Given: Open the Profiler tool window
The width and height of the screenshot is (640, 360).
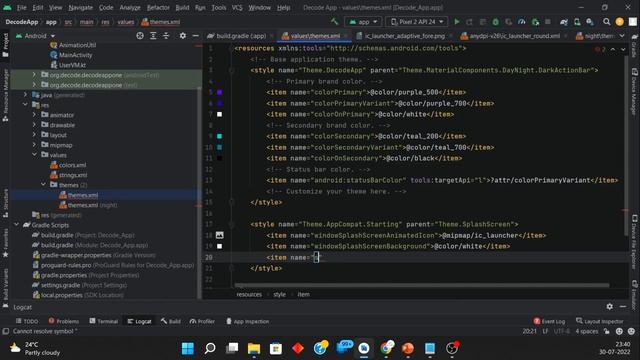Looking at the screenshot, I should click(x=202, y=321).
